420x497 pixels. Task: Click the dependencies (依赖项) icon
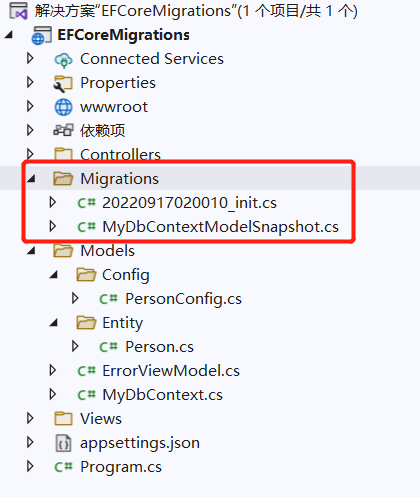pyautogui.click(x=63, y=130)
